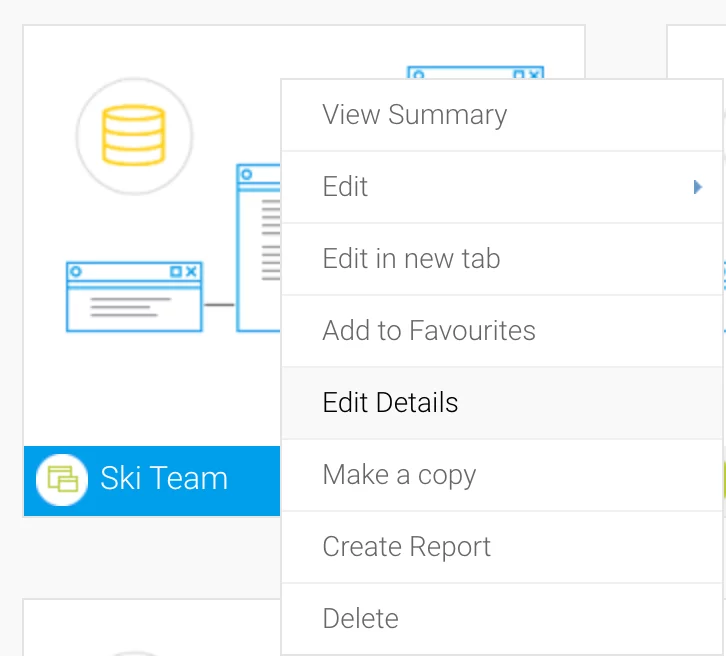
Task: Click the view icon beside Ski Team
Action: (x=62, y=479)
